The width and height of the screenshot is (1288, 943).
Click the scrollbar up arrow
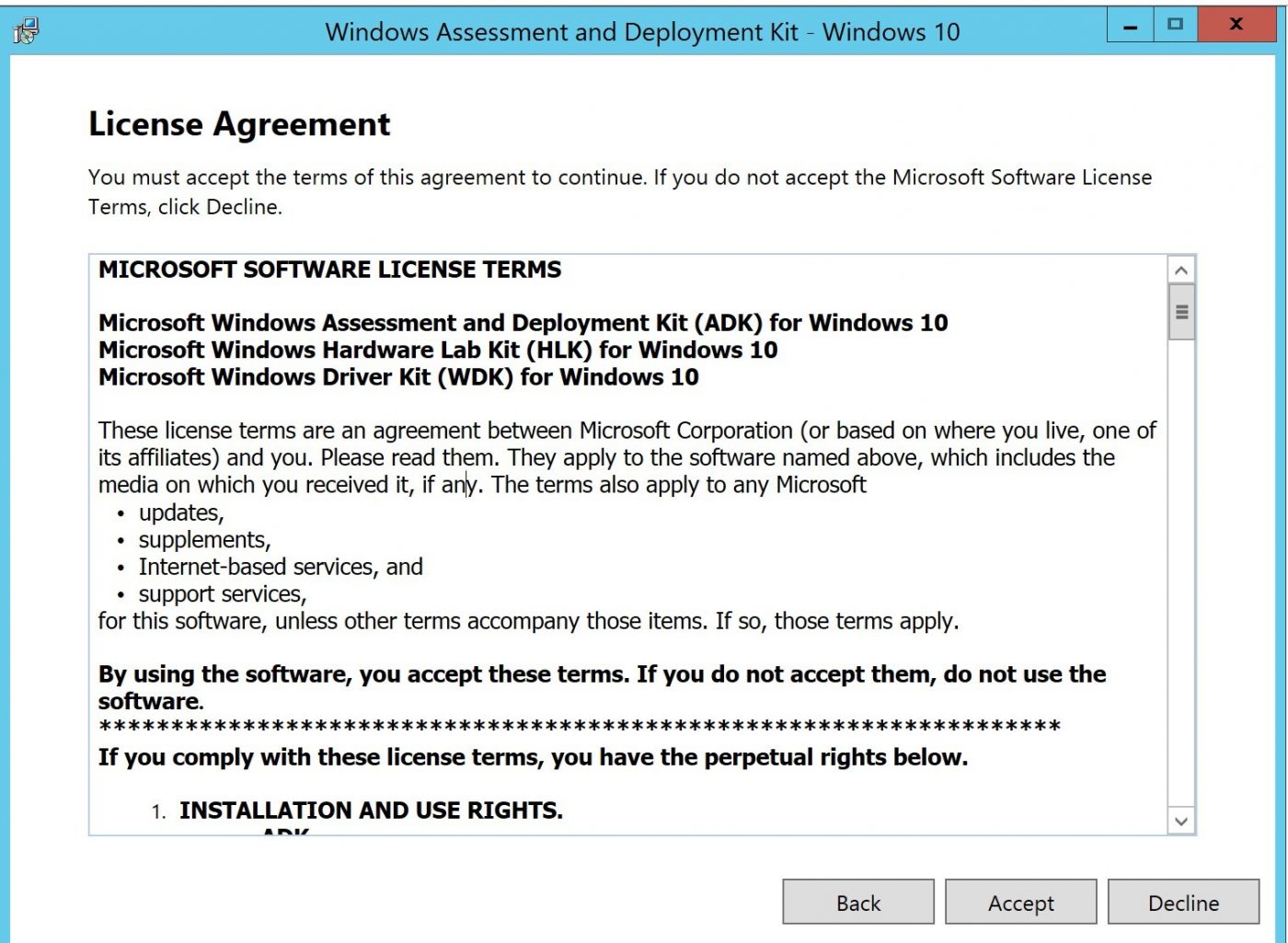pos(1180,270)
